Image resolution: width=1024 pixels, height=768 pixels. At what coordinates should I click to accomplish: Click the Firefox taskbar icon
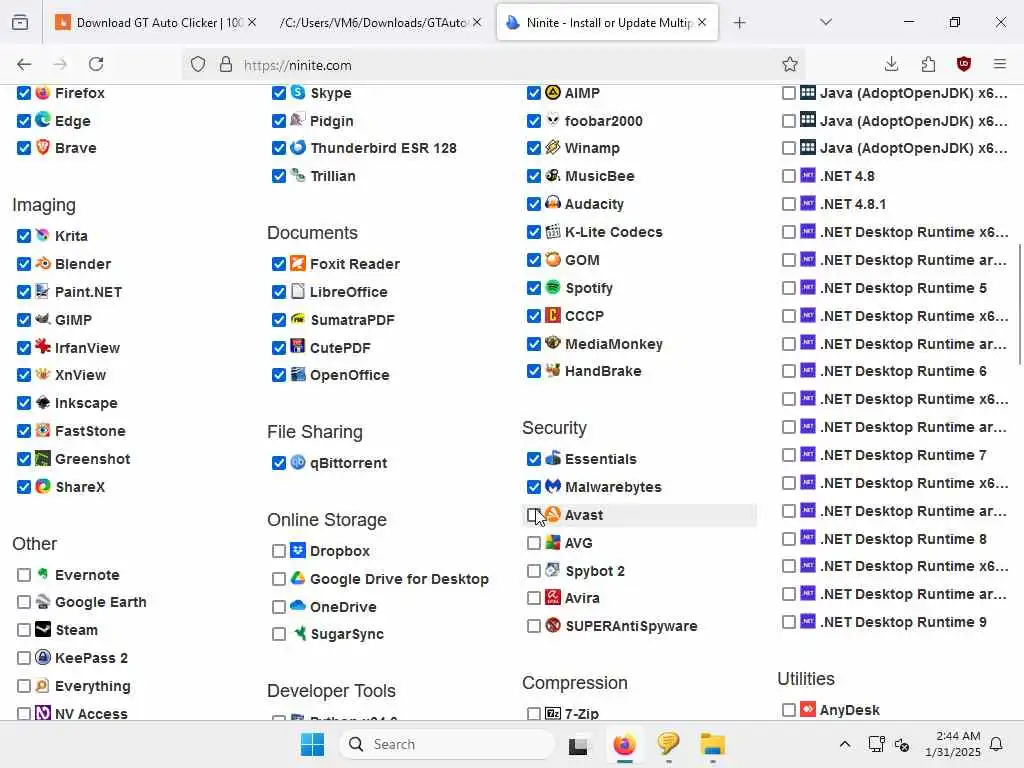click(x=624, y=744)
